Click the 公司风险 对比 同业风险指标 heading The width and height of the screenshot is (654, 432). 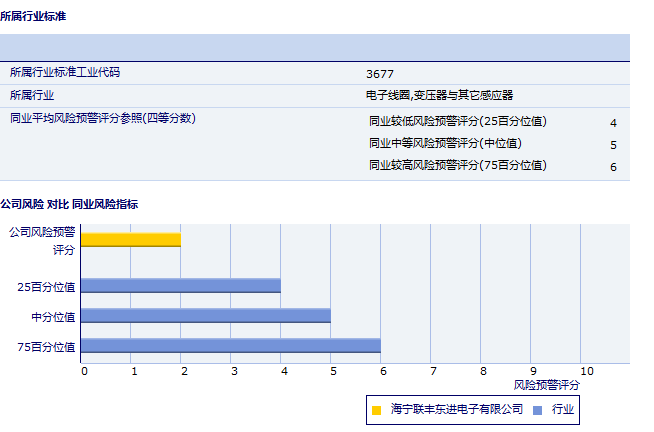pyautogui.click(x=69, y=204)
